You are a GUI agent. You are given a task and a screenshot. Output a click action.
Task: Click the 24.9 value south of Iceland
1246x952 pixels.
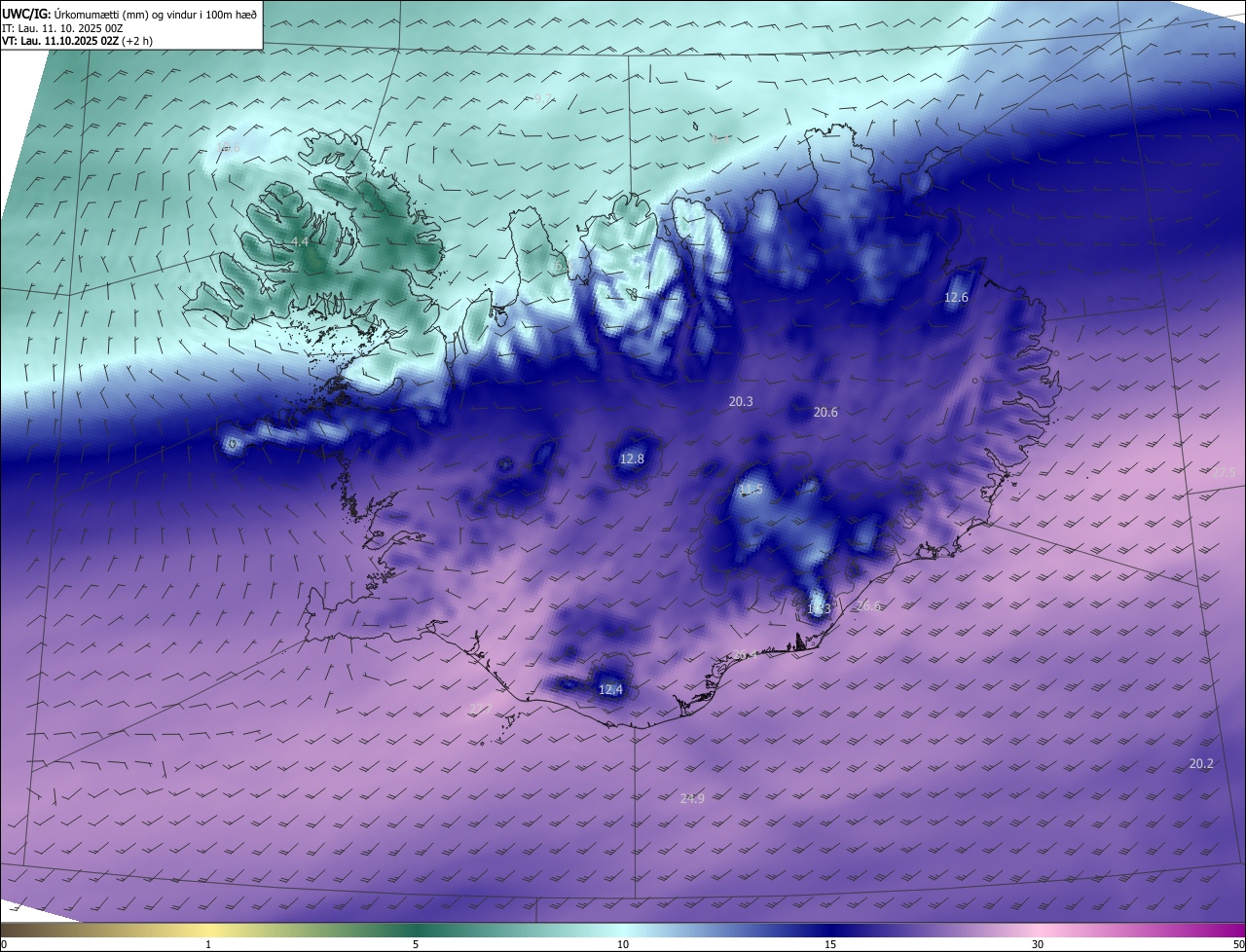click(692, 799)
